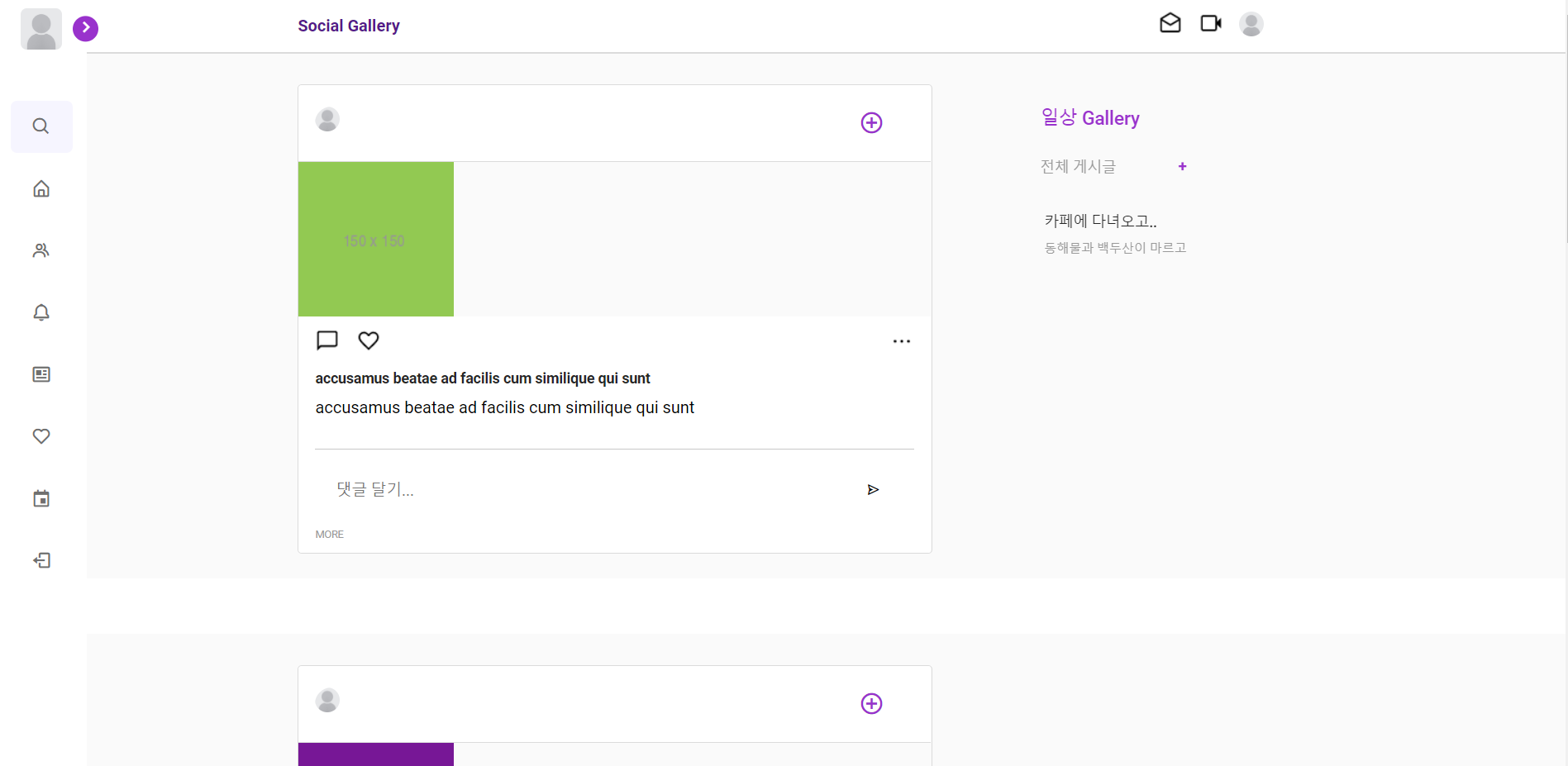Click the plus circle on first post
Screen dimensions: 1568x766
pyautogui.click(x=871, y=123)
